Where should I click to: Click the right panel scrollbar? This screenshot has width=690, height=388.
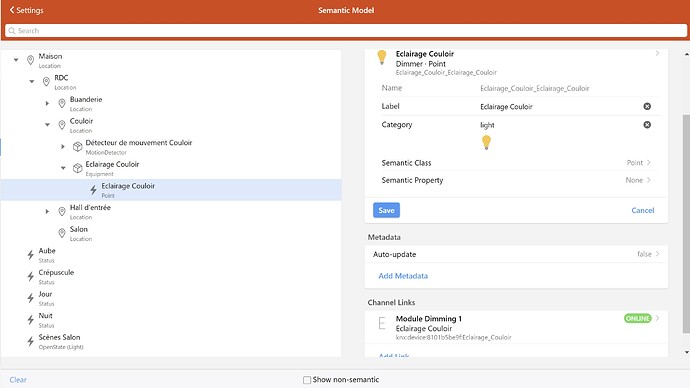click(686, 223)
